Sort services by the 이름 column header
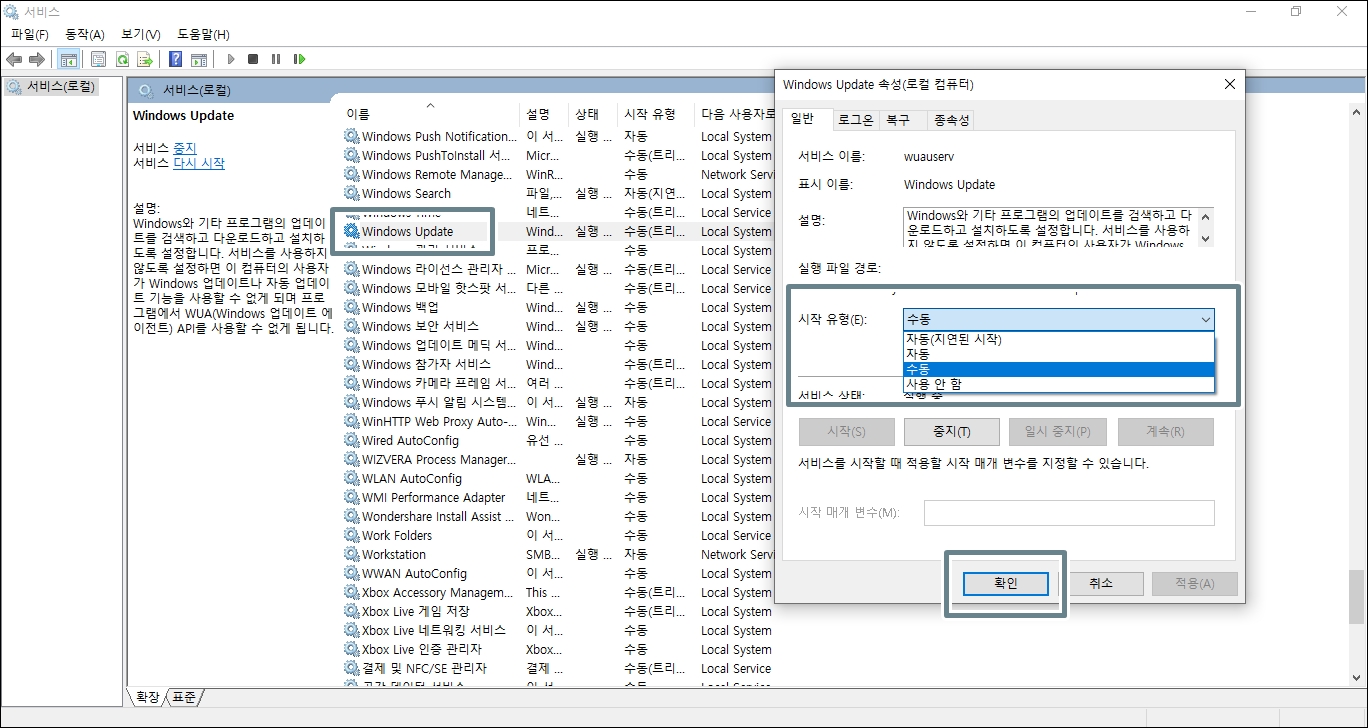This screenshot has height=728, width=1368. click(430, 114)
